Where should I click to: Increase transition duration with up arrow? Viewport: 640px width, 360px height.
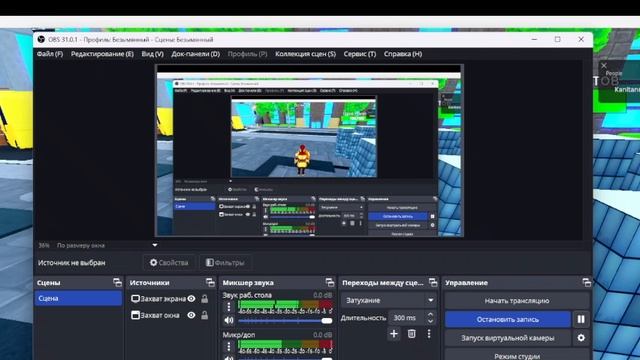[430, 314]
